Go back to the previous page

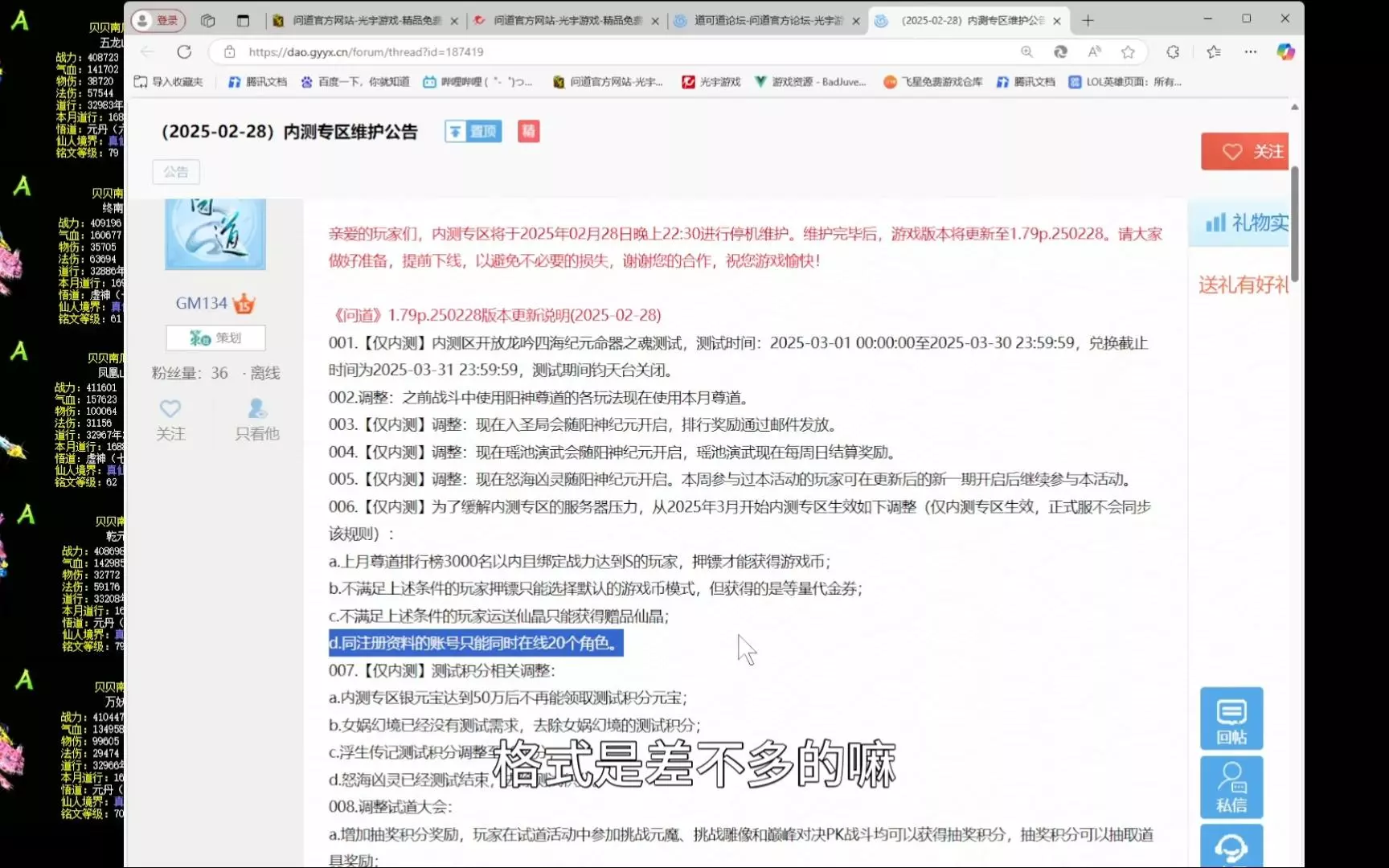147,51
